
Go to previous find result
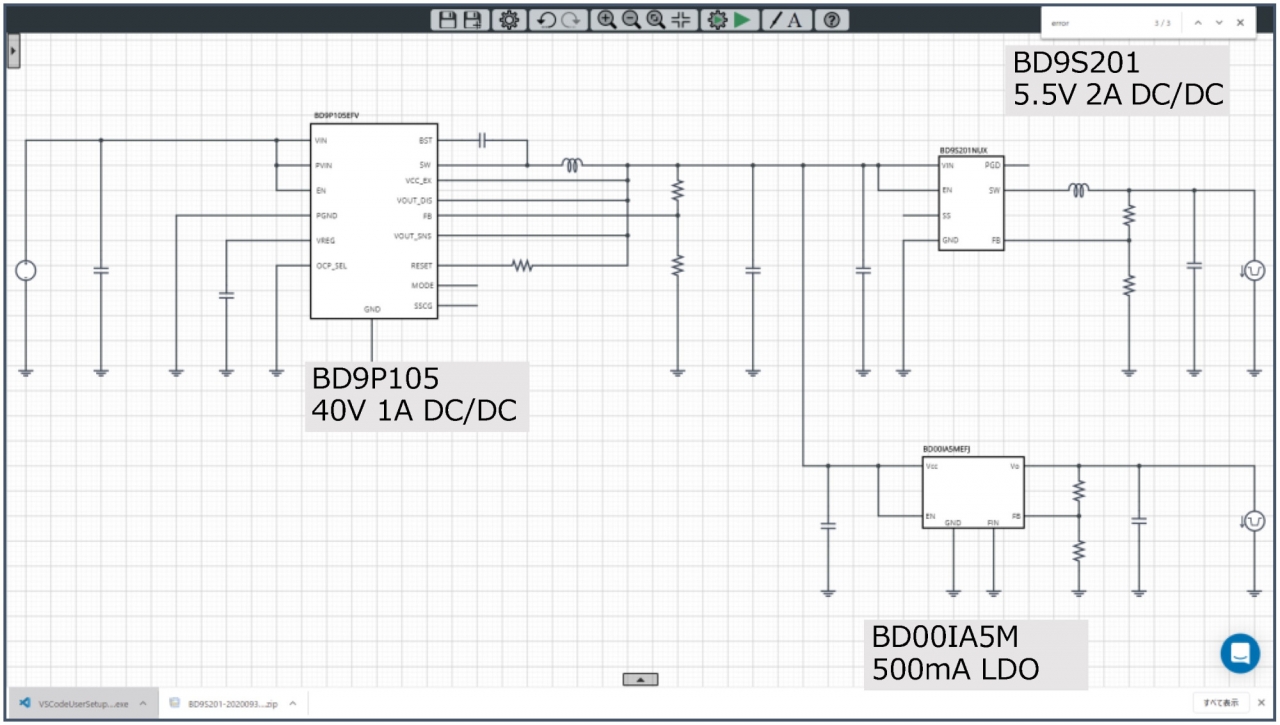1197,22
